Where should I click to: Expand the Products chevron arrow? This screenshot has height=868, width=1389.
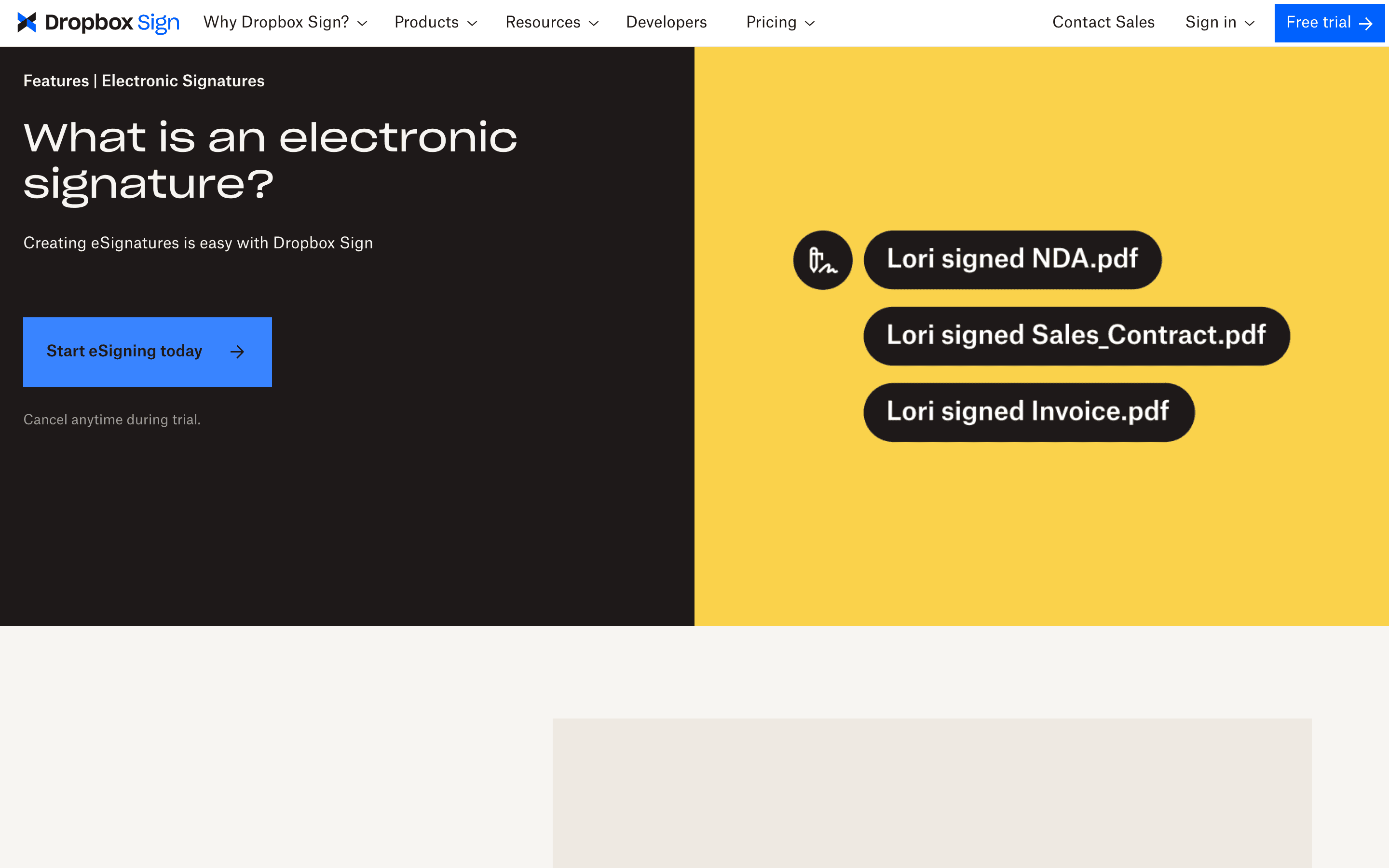[472, 24]
